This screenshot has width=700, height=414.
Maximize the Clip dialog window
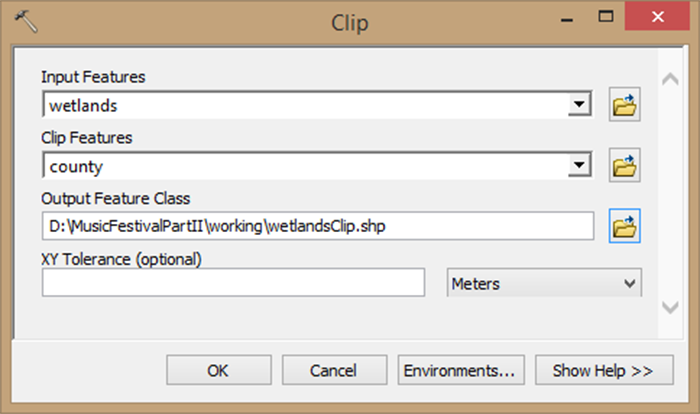[x=604, y=17]
